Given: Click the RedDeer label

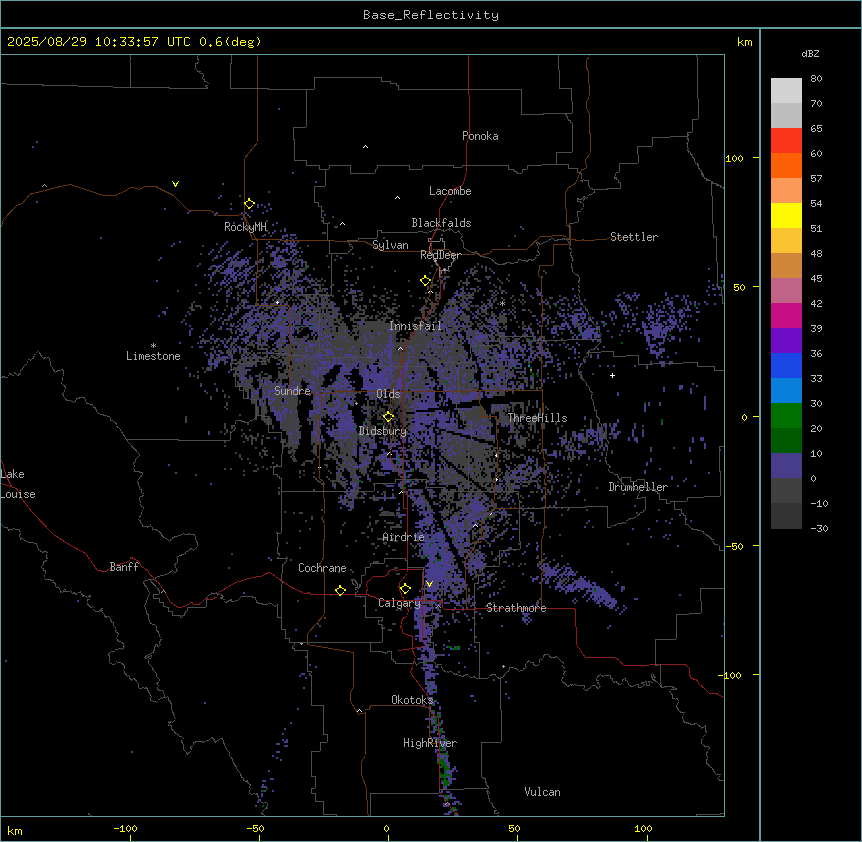Looking at the screenshot, I should coord(440,255).
